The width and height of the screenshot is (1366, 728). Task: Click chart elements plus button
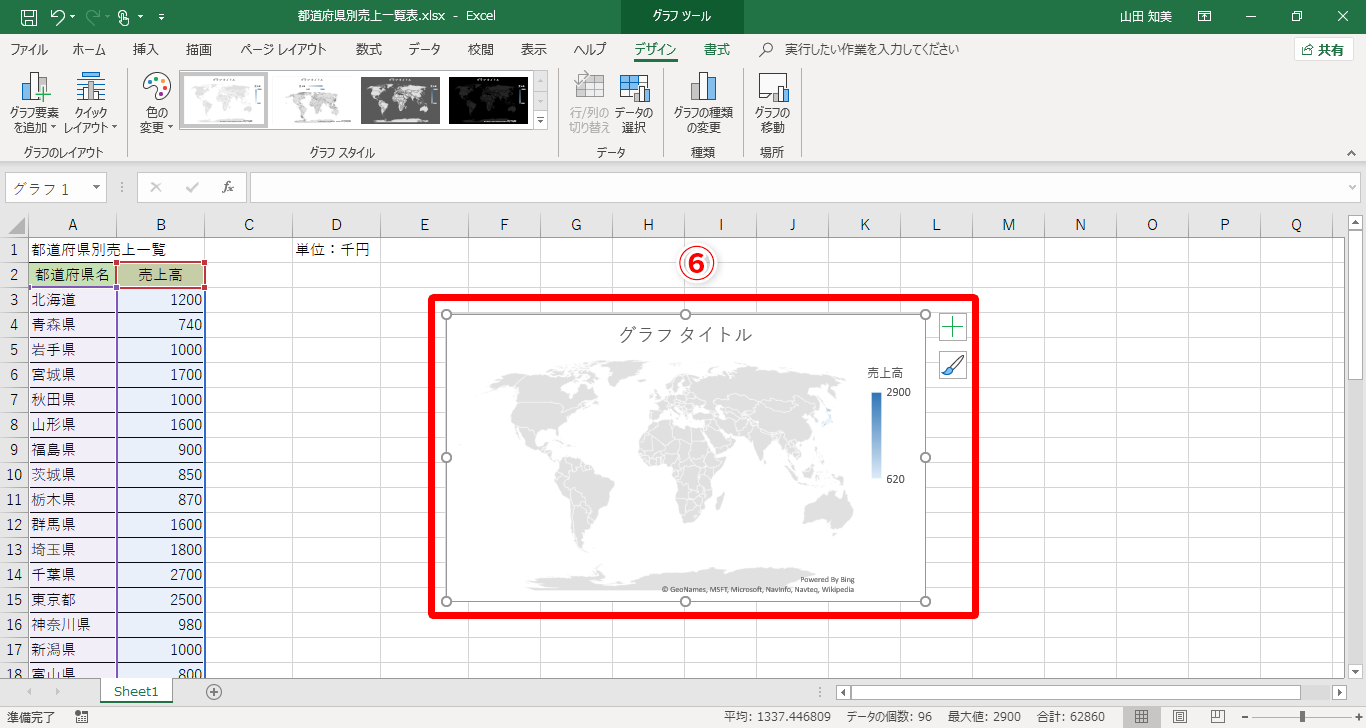click(x=953, y=326)
